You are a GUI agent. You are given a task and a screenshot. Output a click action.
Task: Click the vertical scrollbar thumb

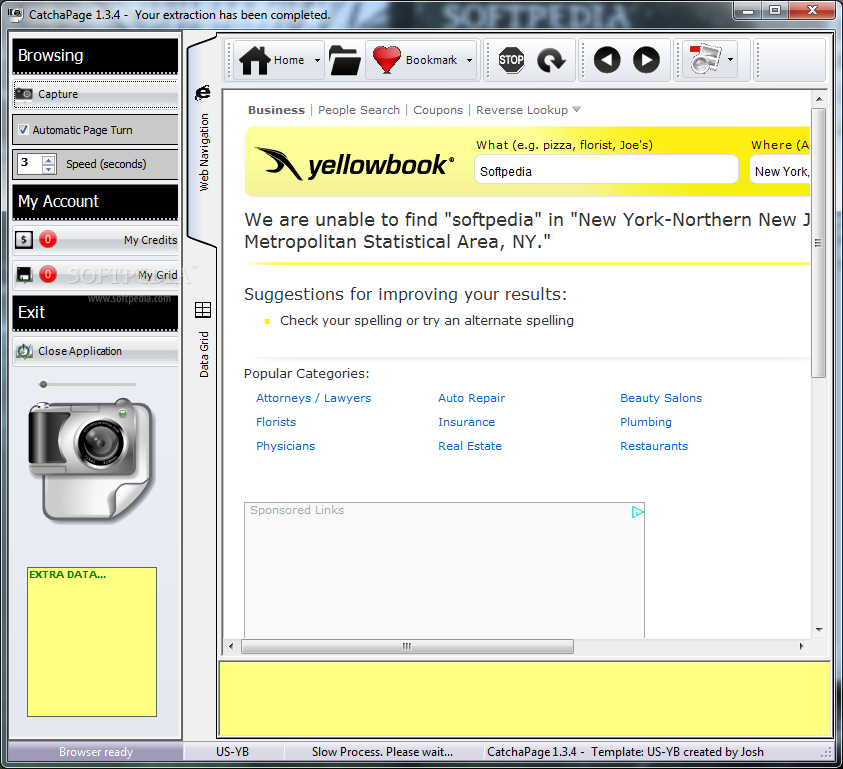pos(818,243)
